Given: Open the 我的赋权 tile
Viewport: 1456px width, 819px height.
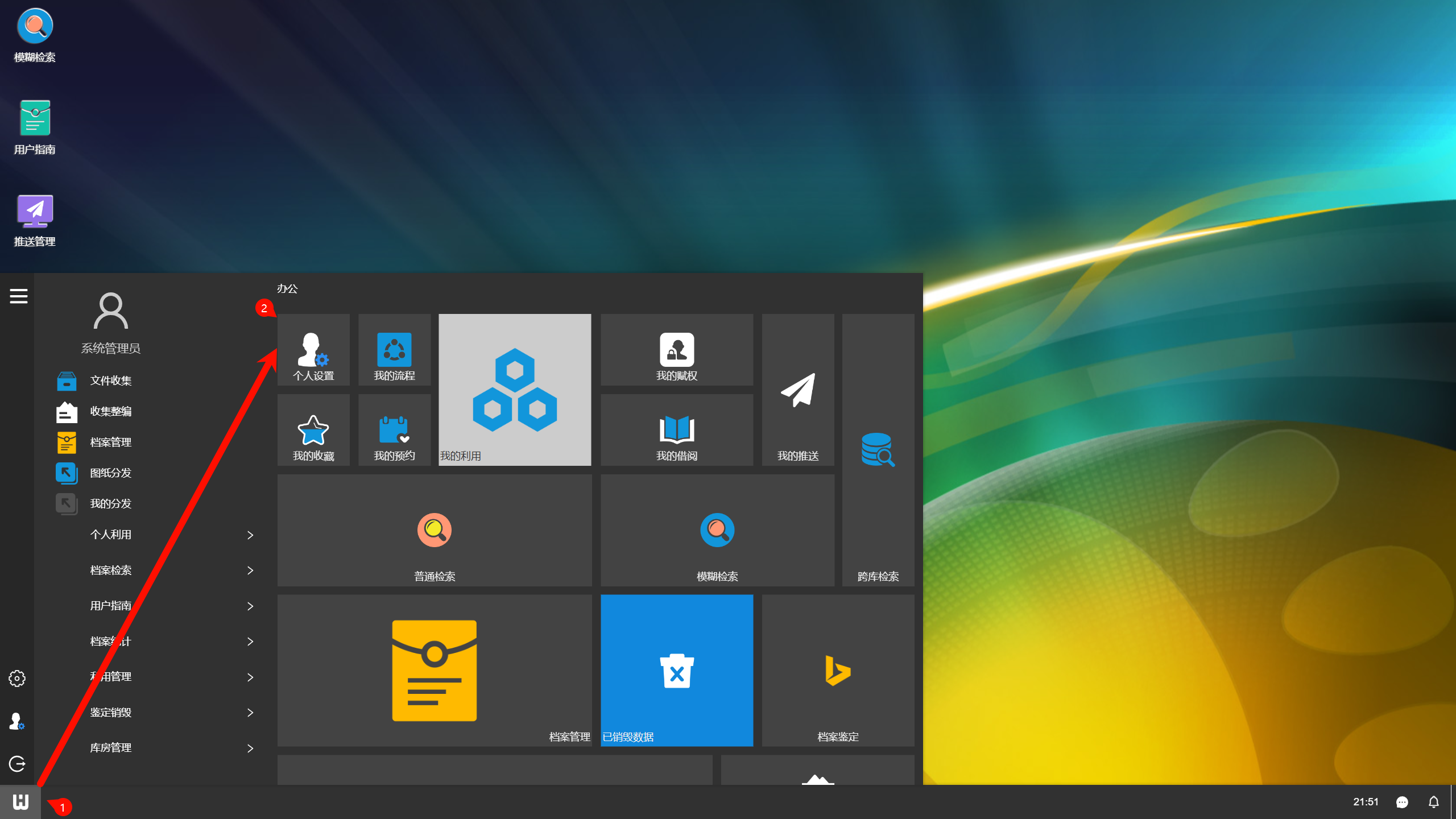Looking at the screenshot, I should point(676,350).
